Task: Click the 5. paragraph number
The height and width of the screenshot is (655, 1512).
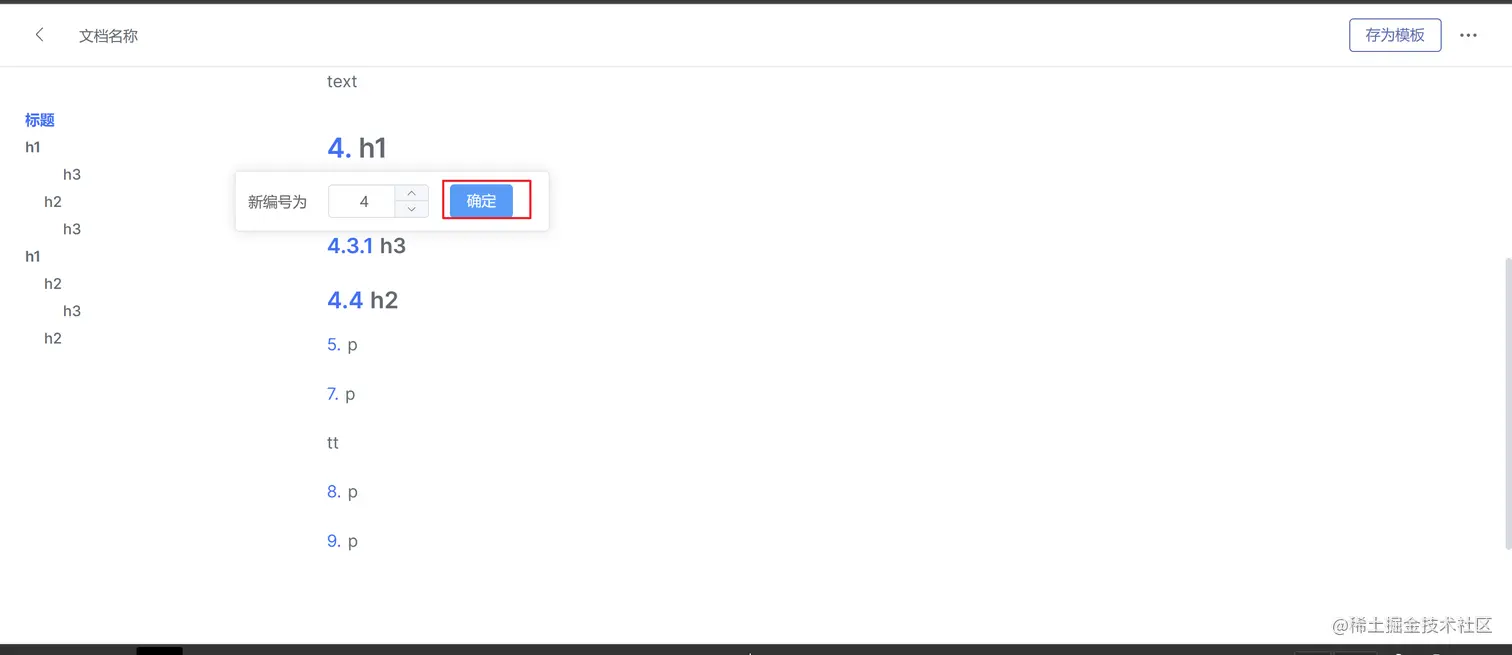Action: [334, 344]
